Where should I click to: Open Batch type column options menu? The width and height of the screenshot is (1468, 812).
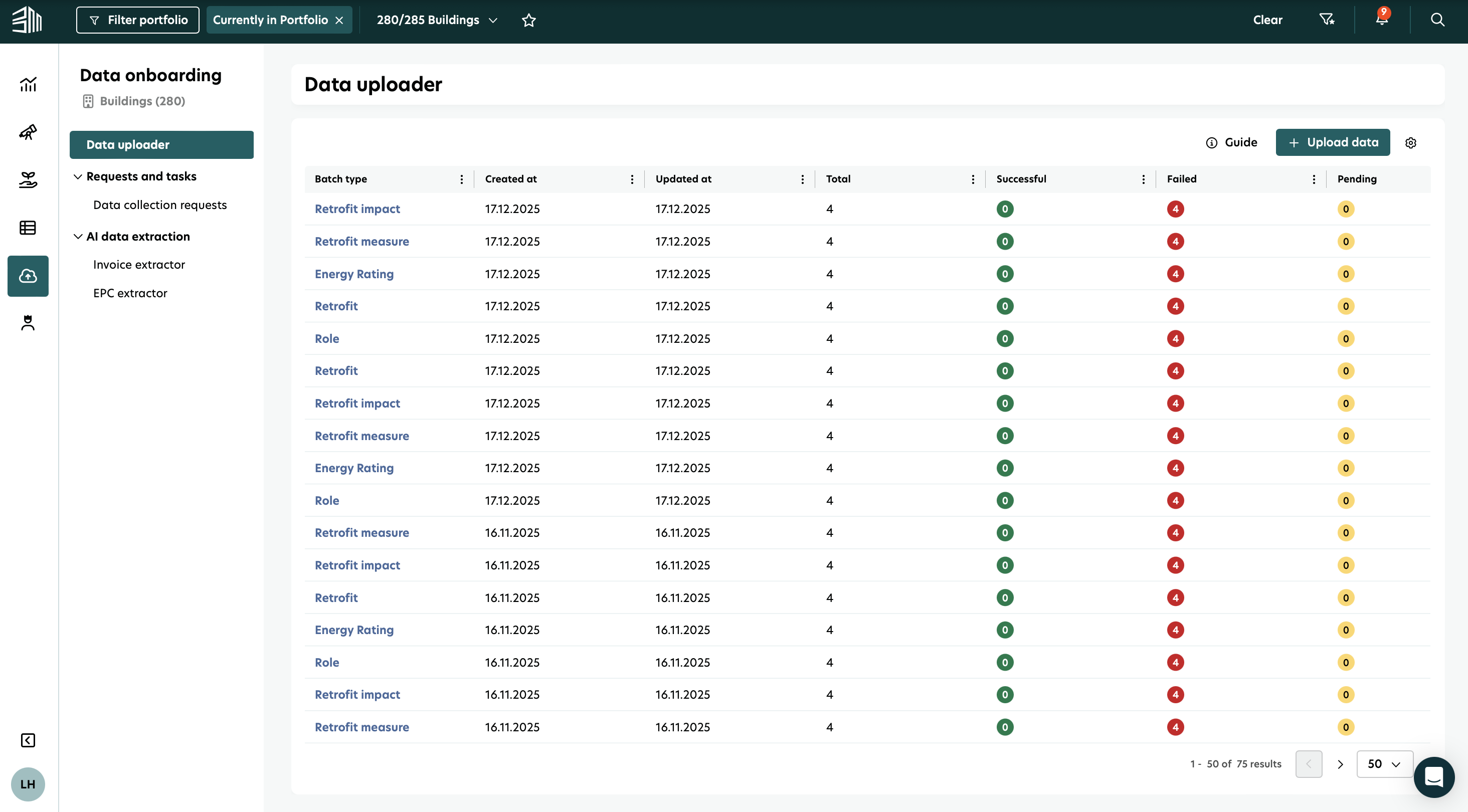(x=462, y=179)
